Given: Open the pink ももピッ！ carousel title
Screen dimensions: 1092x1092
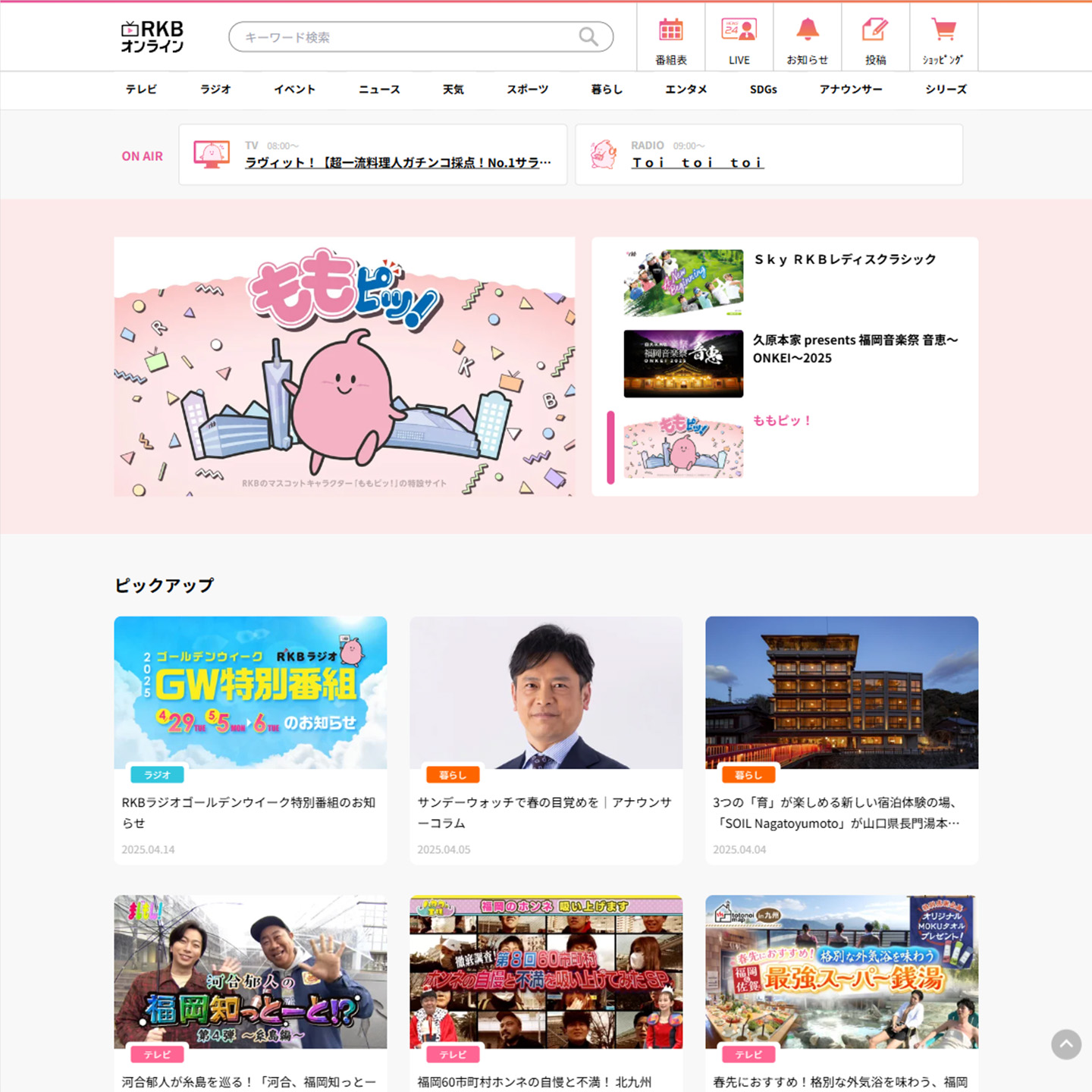Looking at the screenshot, I should (783, 420).
